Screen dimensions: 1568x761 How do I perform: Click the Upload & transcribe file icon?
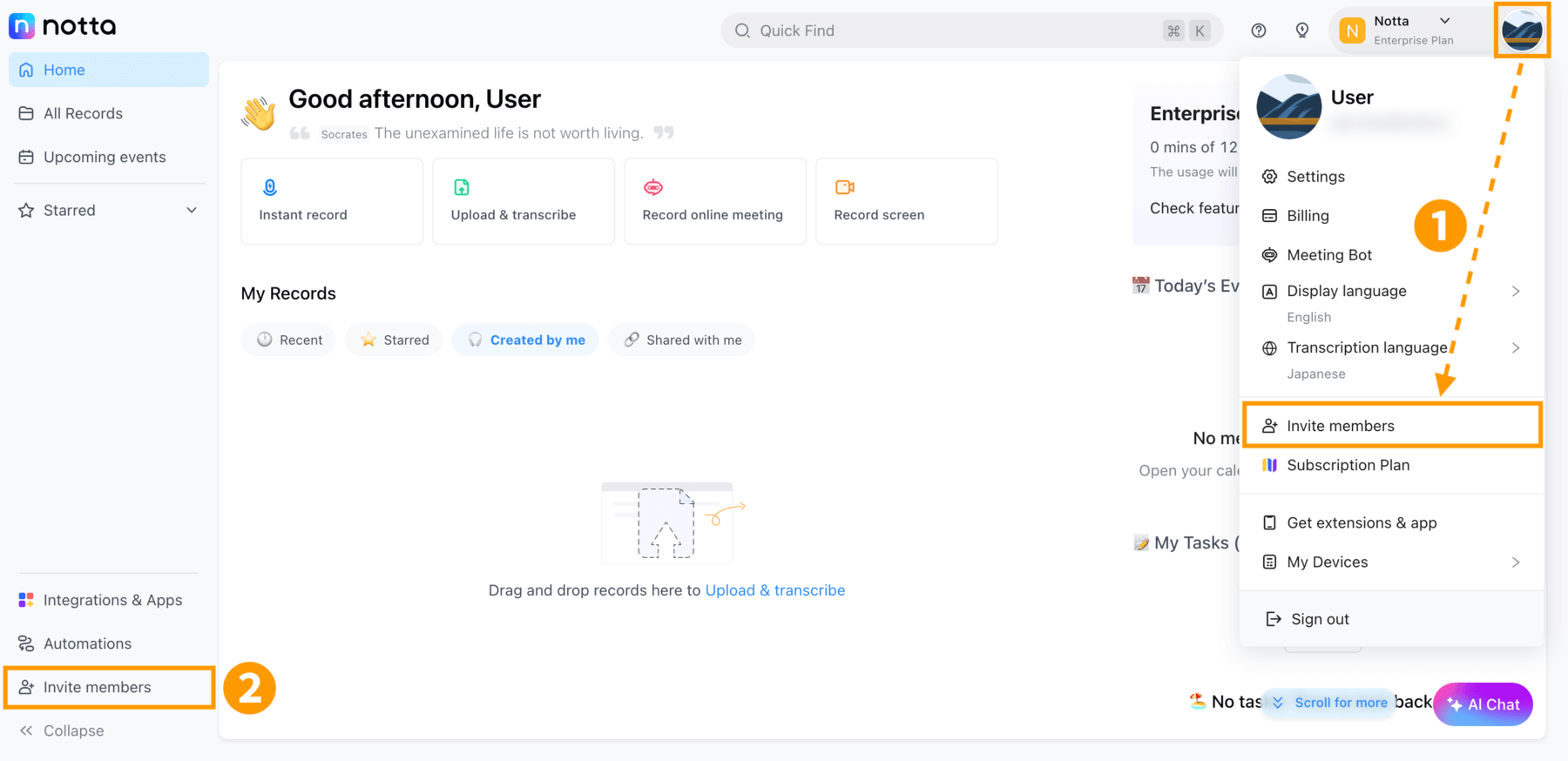tap(462, 187)
